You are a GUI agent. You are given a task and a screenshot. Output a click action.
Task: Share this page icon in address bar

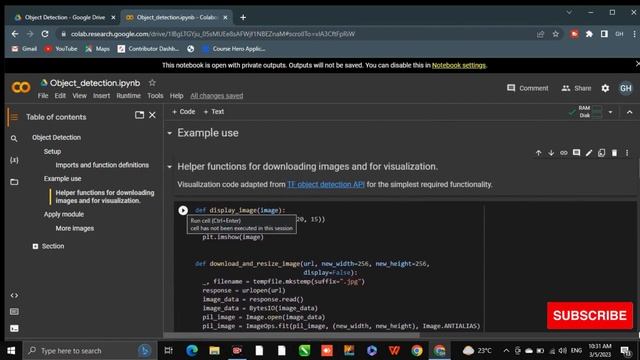click(540, 34)
